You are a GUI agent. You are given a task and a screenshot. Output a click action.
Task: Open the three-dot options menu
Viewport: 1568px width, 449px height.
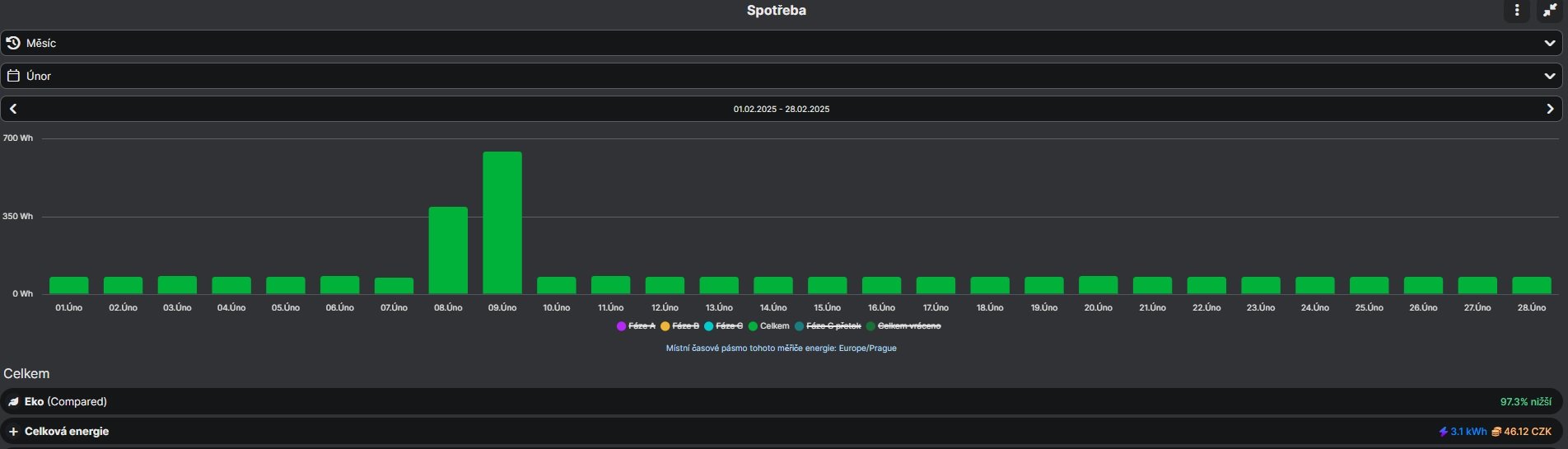(1516, 11)
